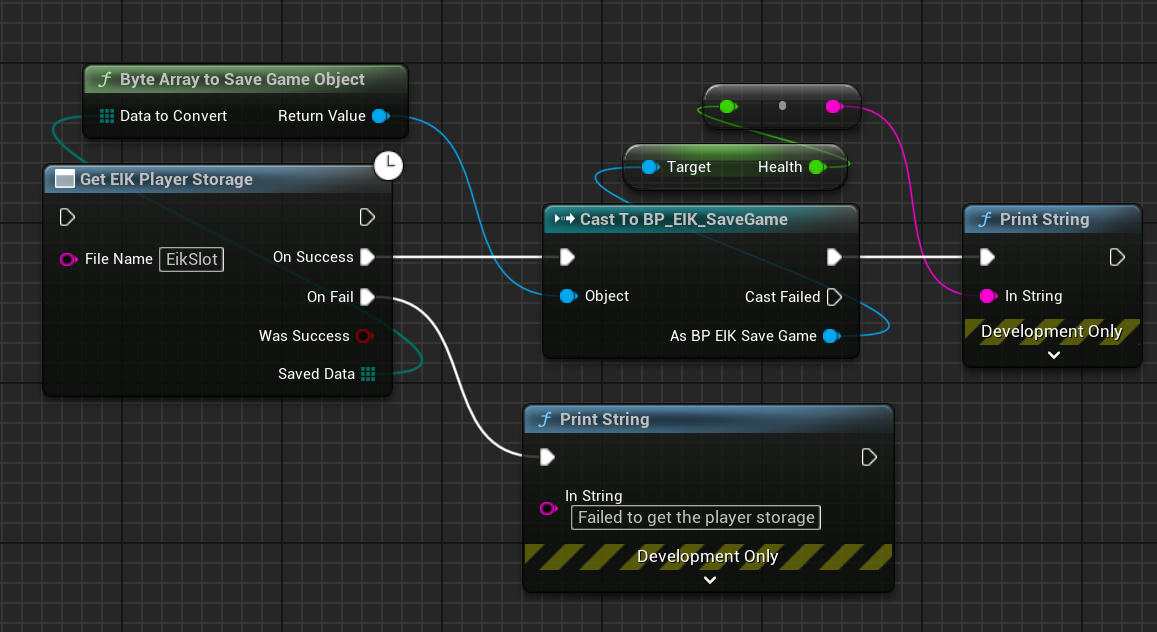1157x632 pixels.
Task: Click the latent clock icon on Get EIK Player Storage
Action: pyautogui.click(x=388, y=165)
